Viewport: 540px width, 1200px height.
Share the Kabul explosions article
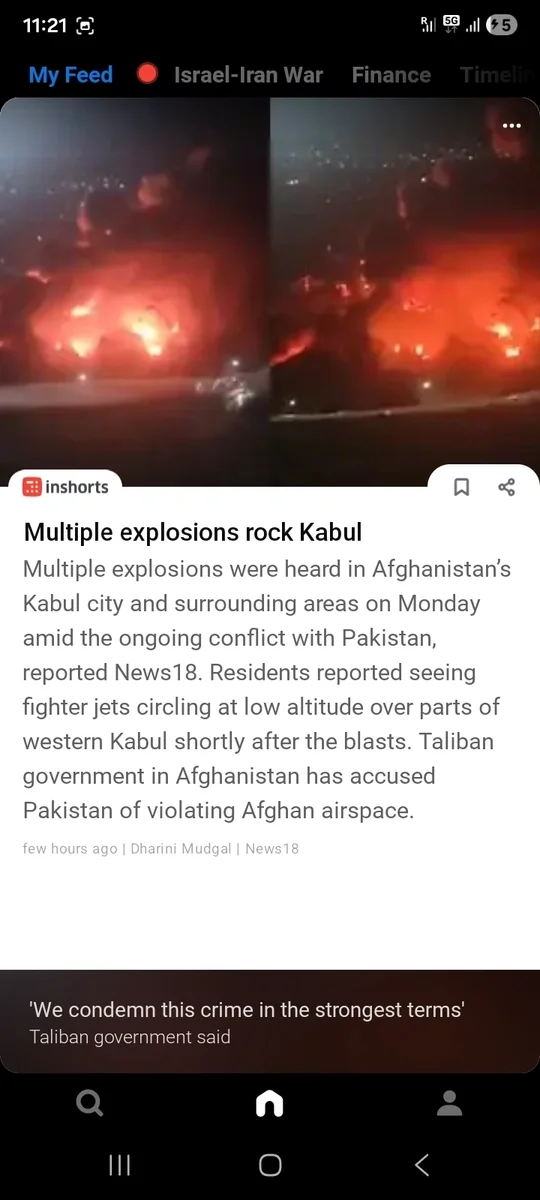[x=506, y=487]
